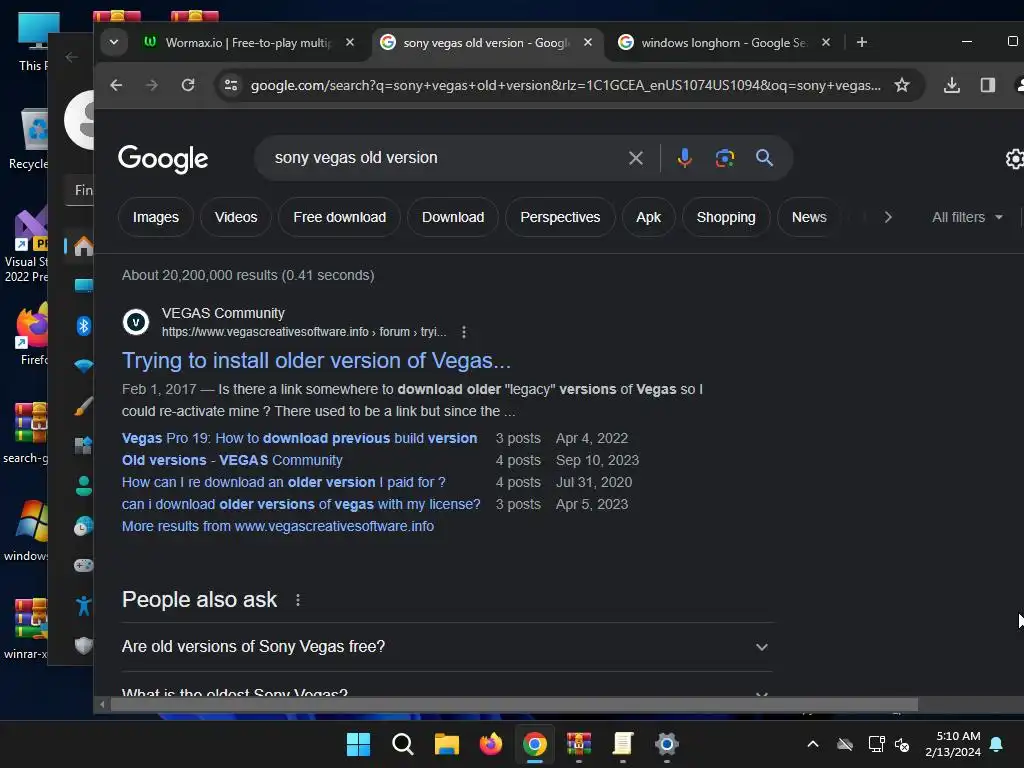Open 'Vegas Pro 19: How to download previous build' link
Screen dimensions: 1024x768
click(x=299, y=438)
